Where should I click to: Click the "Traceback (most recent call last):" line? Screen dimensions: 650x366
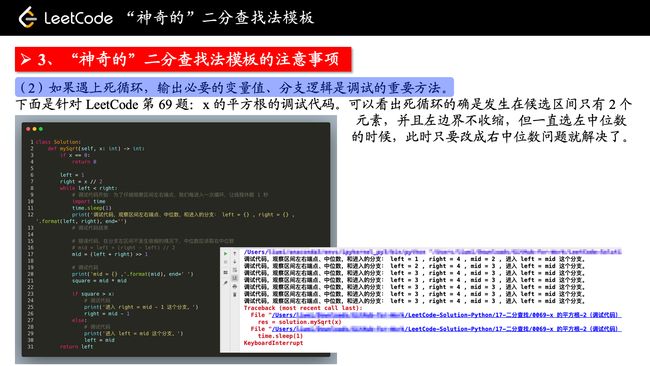pos(303,308)
